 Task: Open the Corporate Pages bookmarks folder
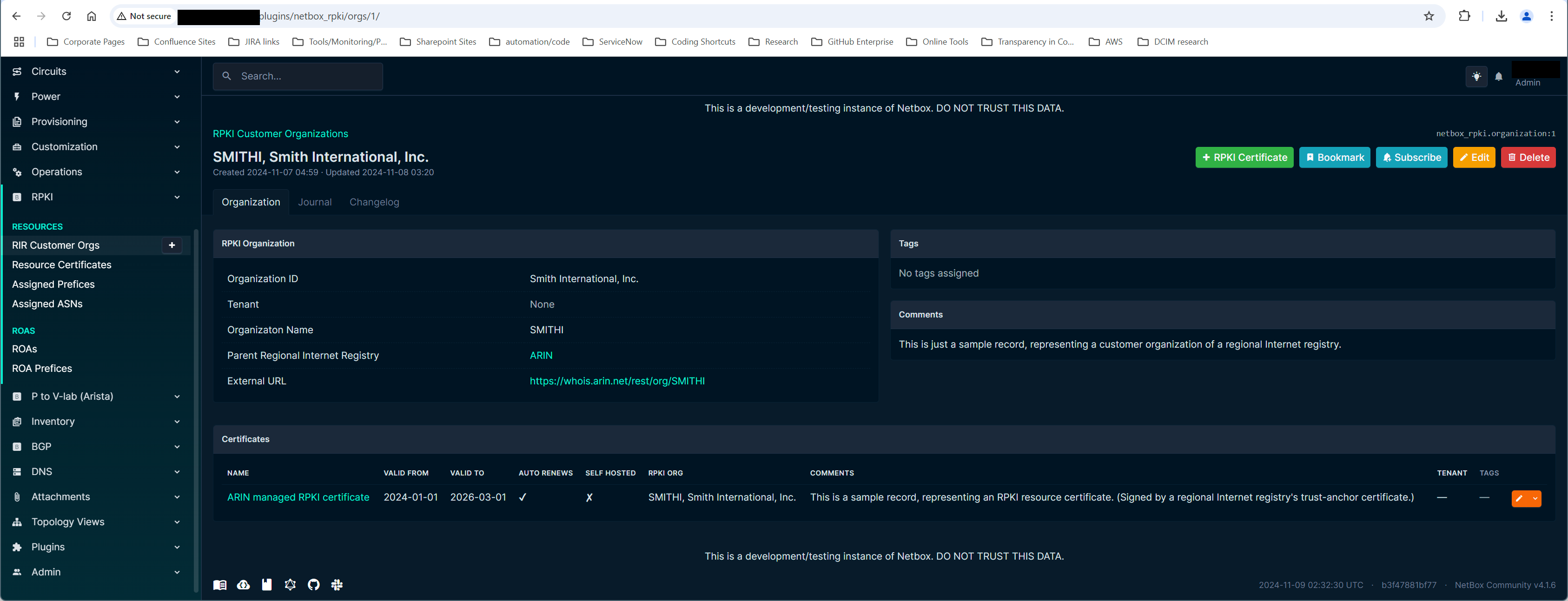[86, 42]
